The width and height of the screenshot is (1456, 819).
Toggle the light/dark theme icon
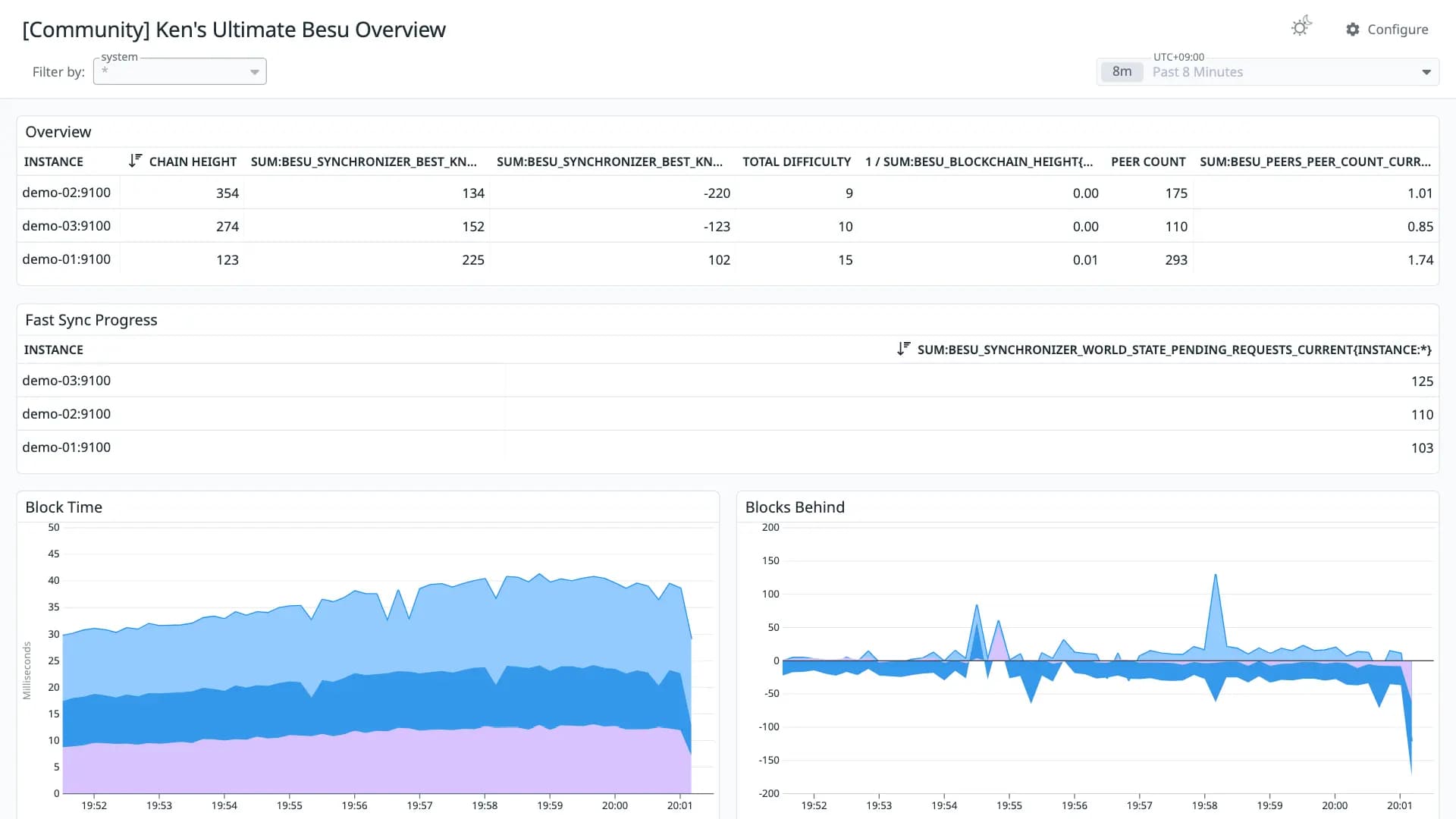1301,27
